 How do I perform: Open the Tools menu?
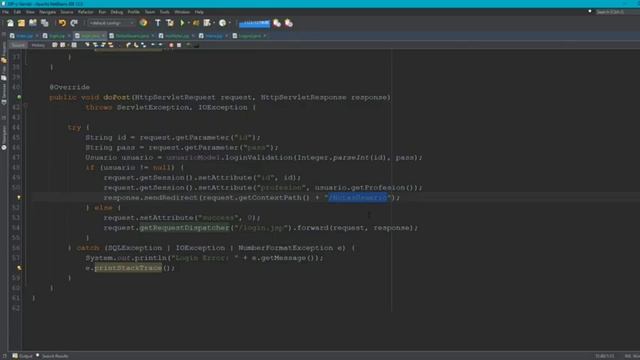pyautogui.click(x=164, y=12)
